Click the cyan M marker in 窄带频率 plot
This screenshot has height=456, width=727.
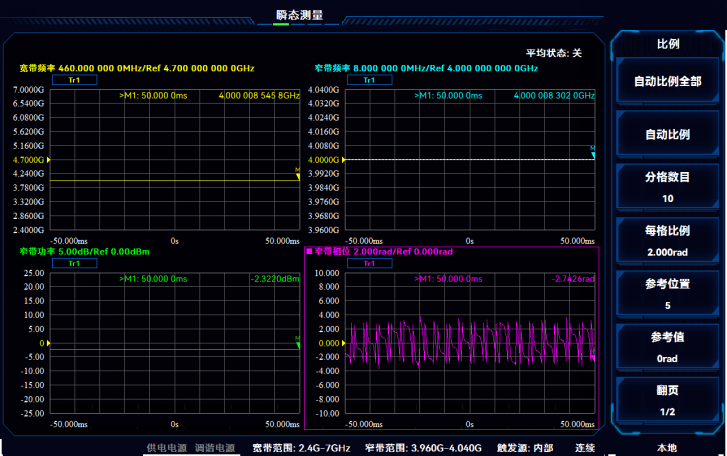pos(593,152)
